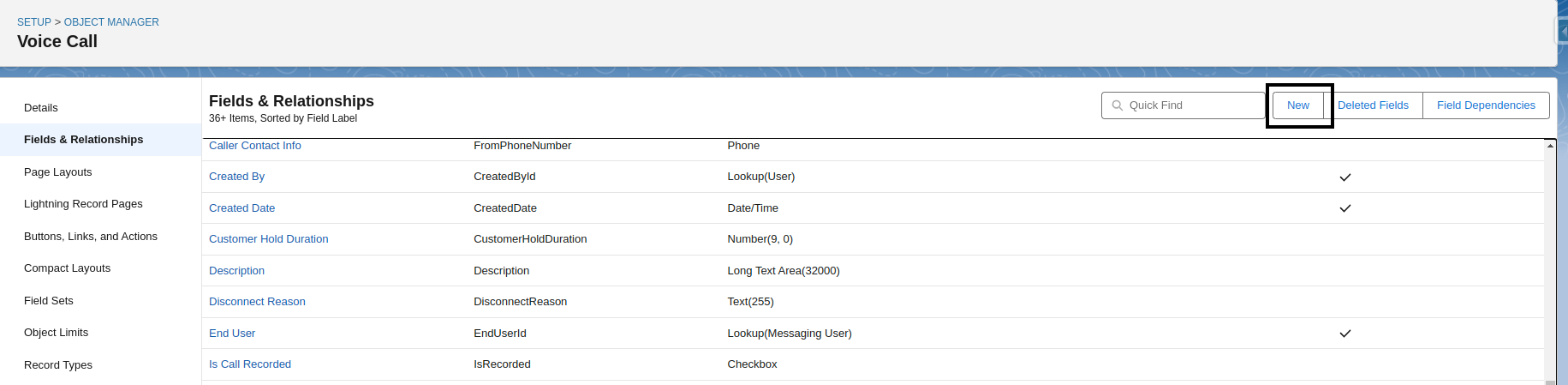Click New to create a field
This screenshot has height=385, width=1568.
click(x=1297, y=105)
